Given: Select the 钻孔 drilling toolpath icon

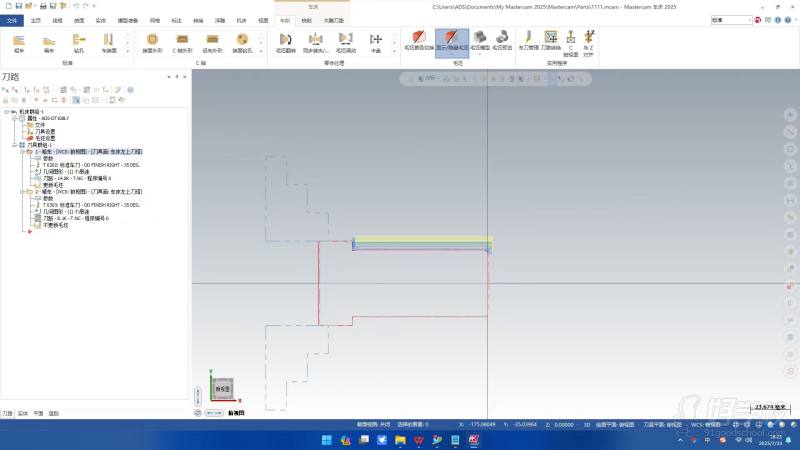Looking at the screenshot, I should click(x=79, y=40).
